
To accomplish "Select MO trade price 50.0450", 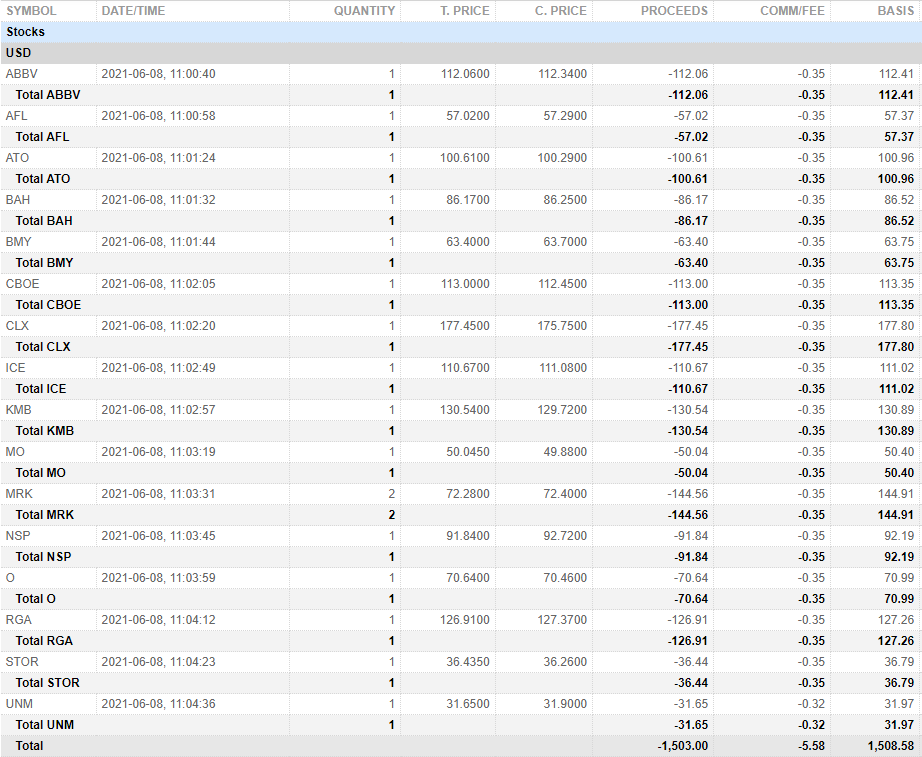I will point(467,452).
